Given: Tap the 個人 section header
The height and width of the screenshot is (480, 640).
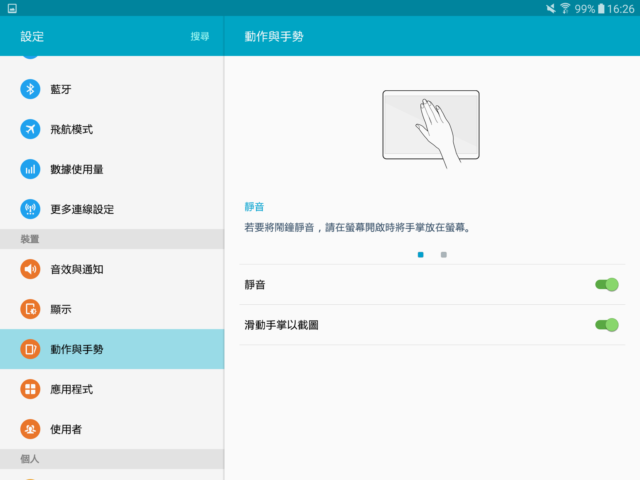Looking at the screenshot, I should click(x=112, y=459).
